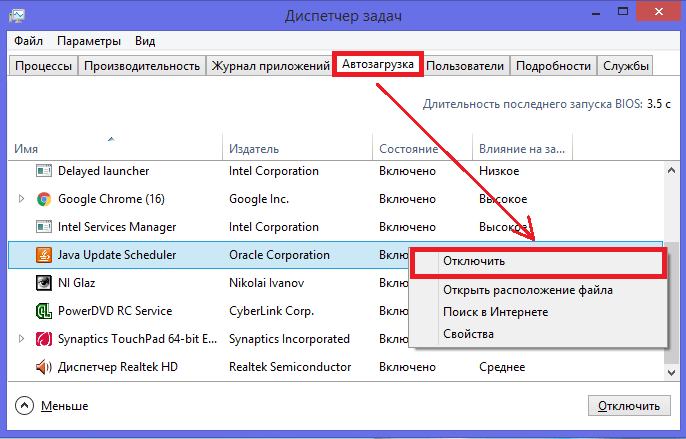The width and height of the screenshot is (686, 439).
Task: Select the Диспетчер Realtek HD row name
Action: click(118, 367)
